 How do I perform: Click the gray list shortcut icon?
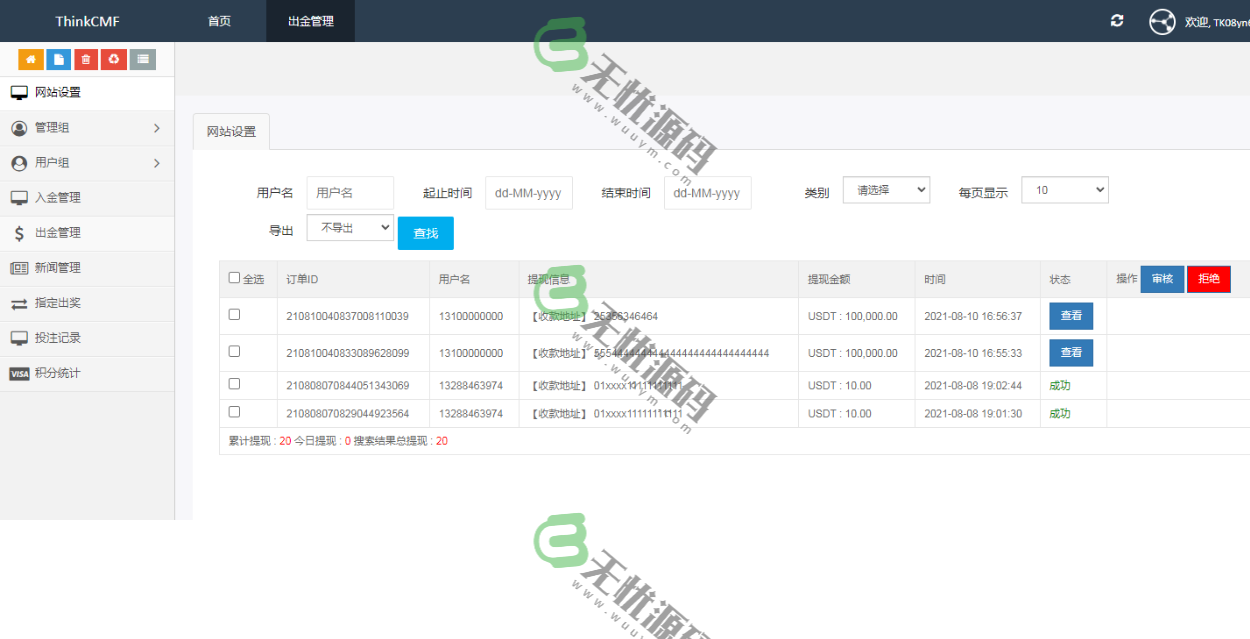click(x=142, y=59)
